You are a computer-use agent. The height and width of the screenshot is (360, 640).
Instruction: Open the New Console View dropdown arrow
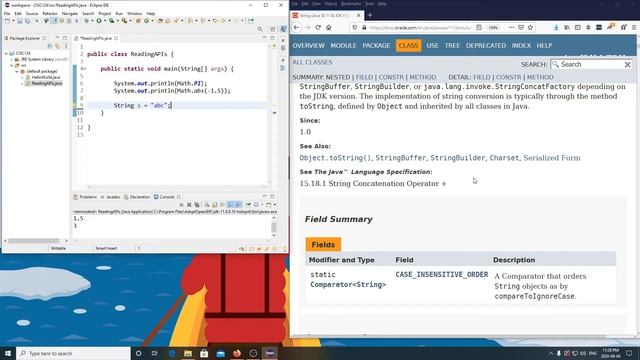click(275, 204)
